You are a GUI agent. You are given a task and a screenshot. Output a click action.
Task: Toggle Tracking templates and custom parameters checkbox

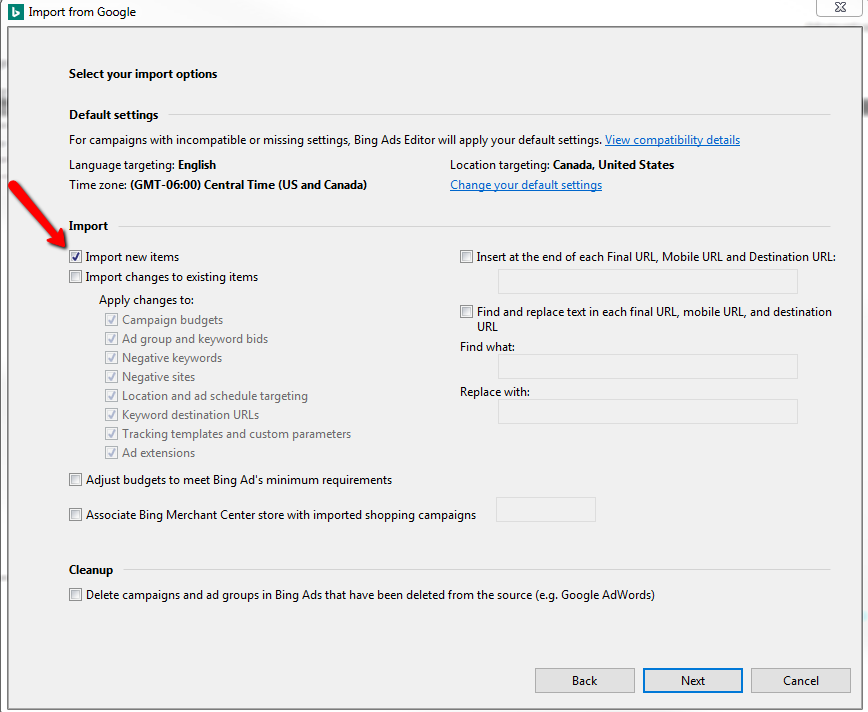pyautogui.click(x=111, y=434)
